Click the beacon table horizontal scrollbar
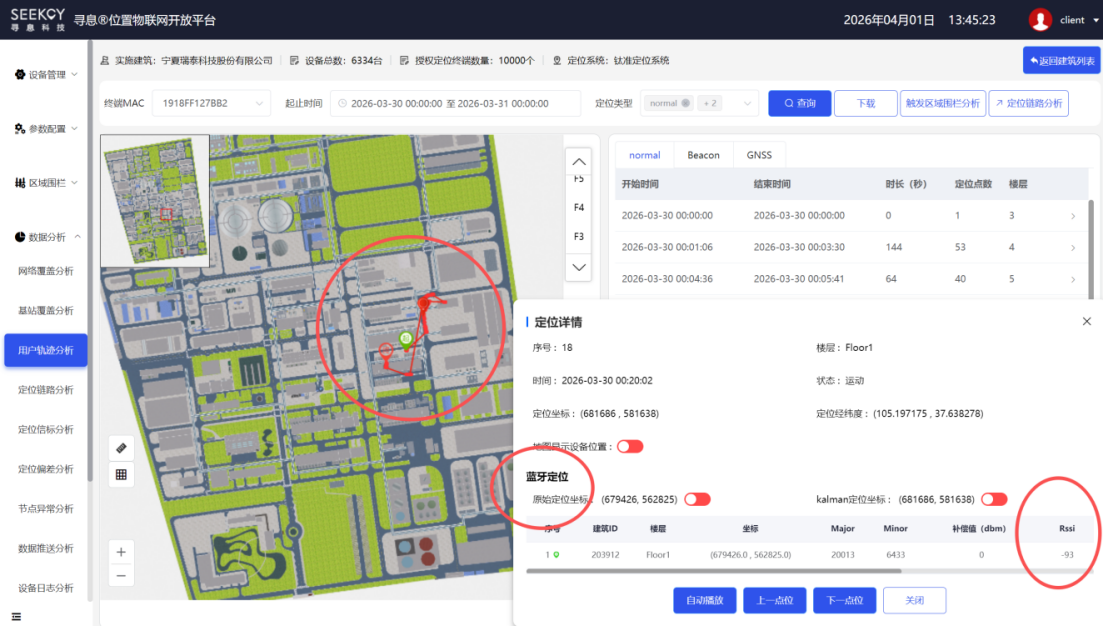1104x626 pixels. (x=714, y=571)
